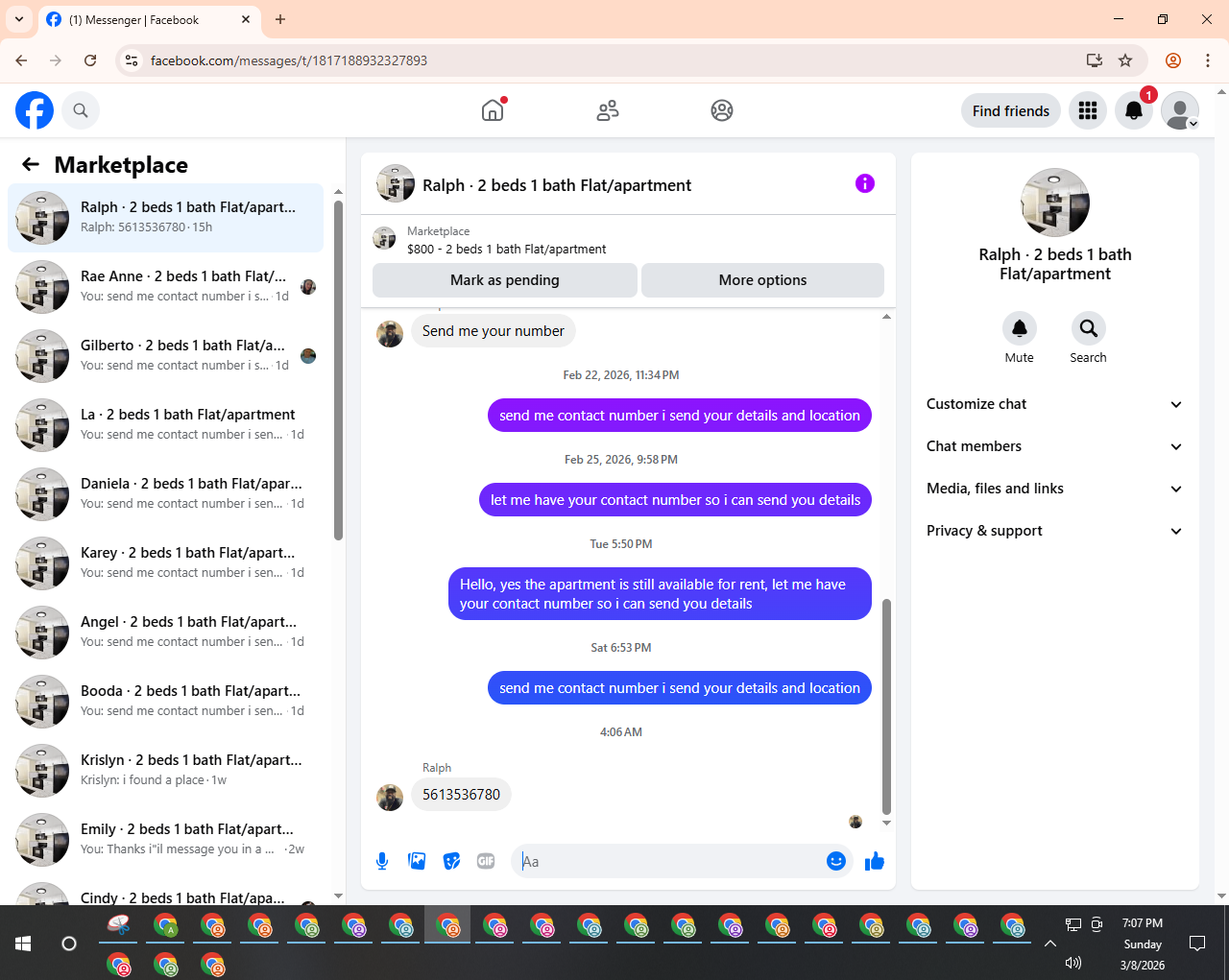1229x980 pixels.
Task: Go to the Home feed icon
Action: 493,110
